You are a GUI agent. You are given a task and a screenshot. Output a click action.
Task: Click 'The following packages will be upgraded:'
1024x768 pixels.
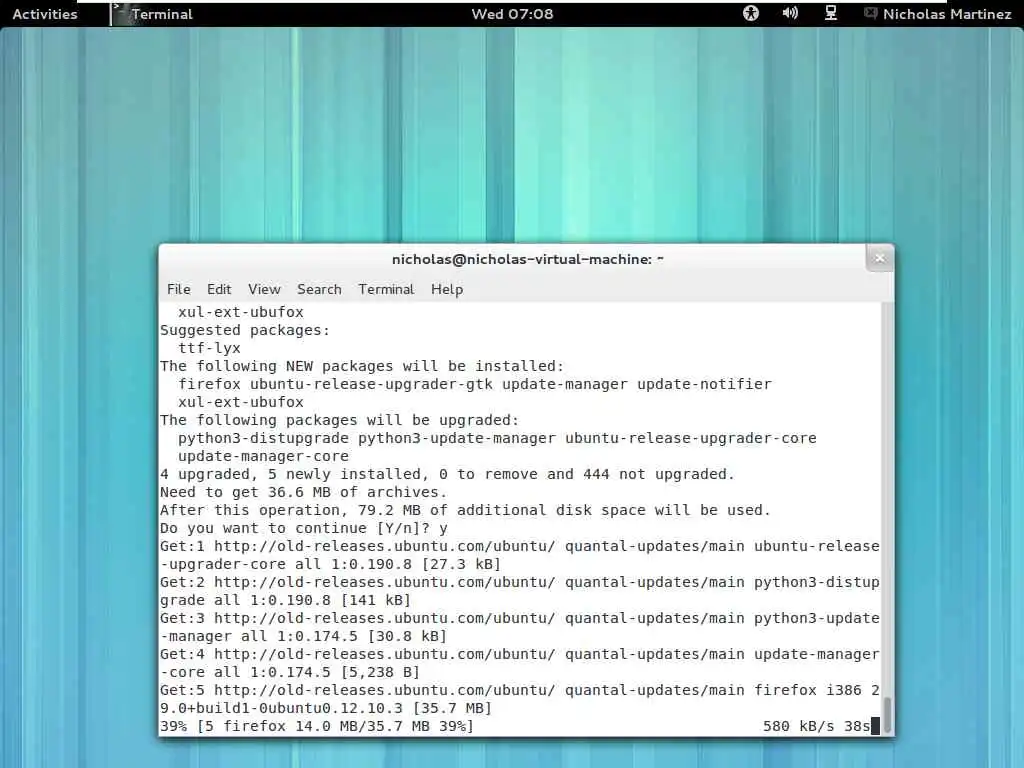pos(339,420)
